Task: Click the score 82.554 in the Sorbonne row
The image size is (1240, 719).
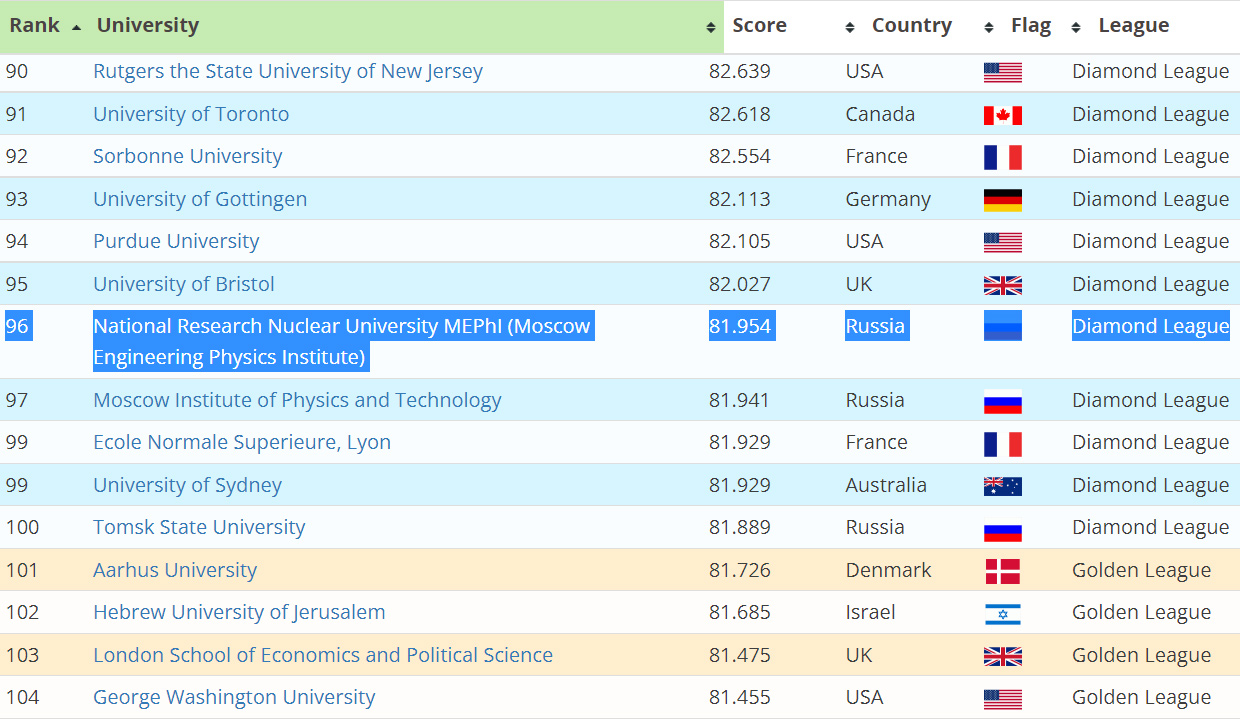Action: [740, 156]
